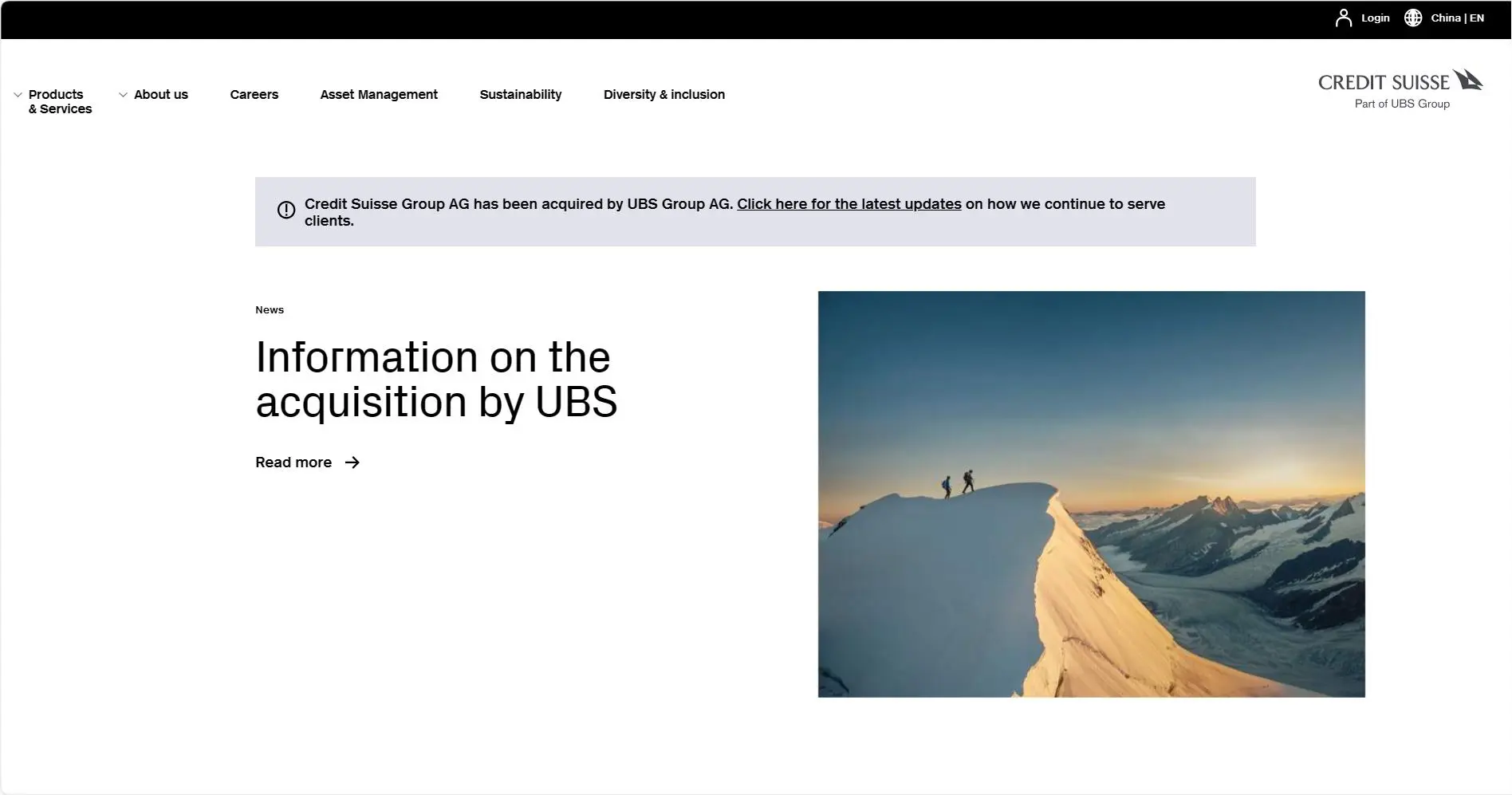Navigate to Sustainability

521,94
